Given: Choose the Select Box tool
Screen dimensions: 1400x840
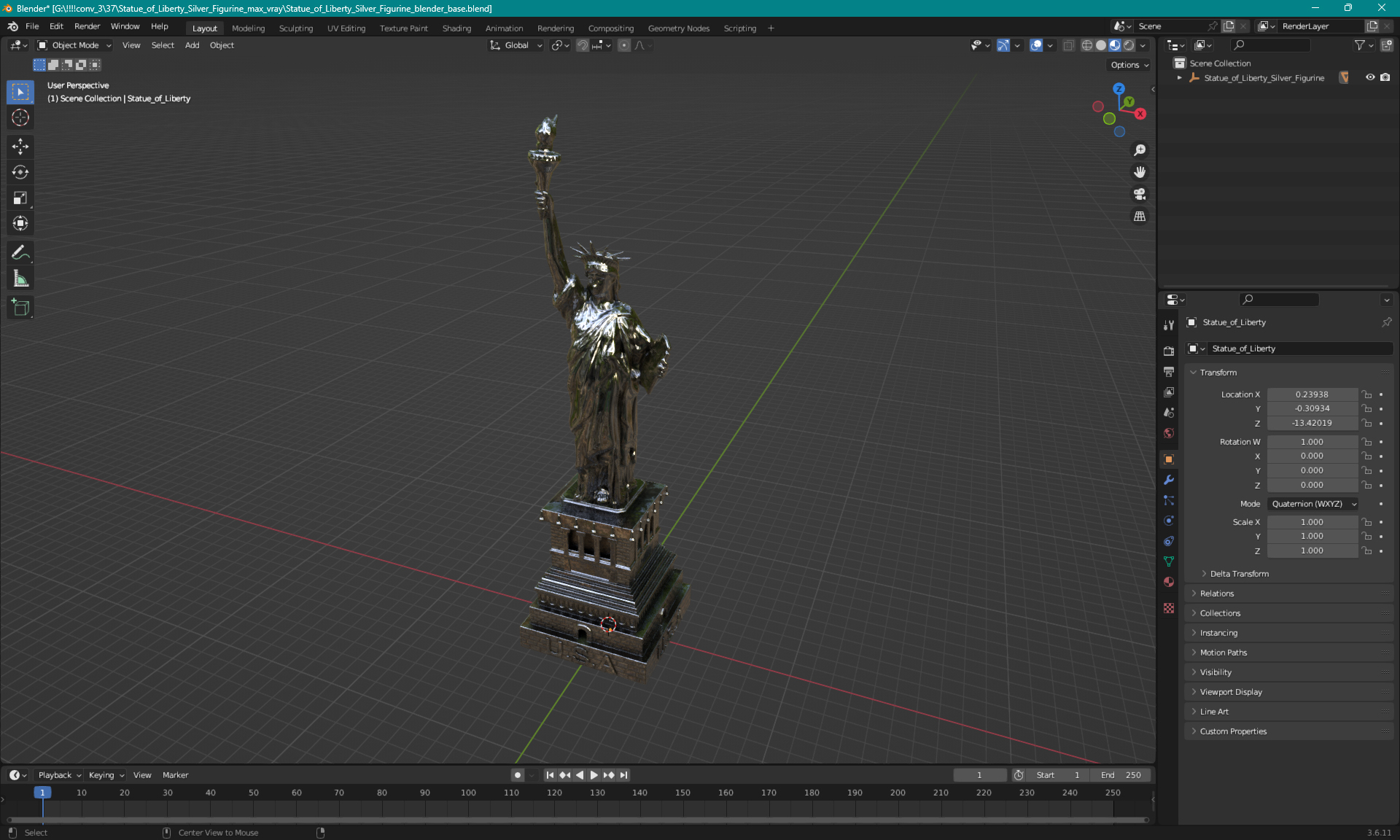Looking at the screenshot, I should (x=20, y=92).
